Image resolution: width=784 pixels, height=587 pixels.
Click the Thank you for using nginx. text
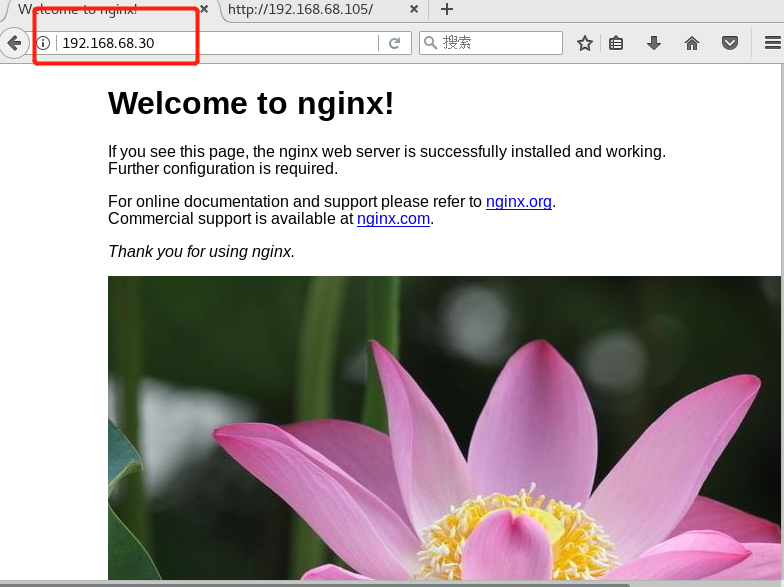coord(202,251)
